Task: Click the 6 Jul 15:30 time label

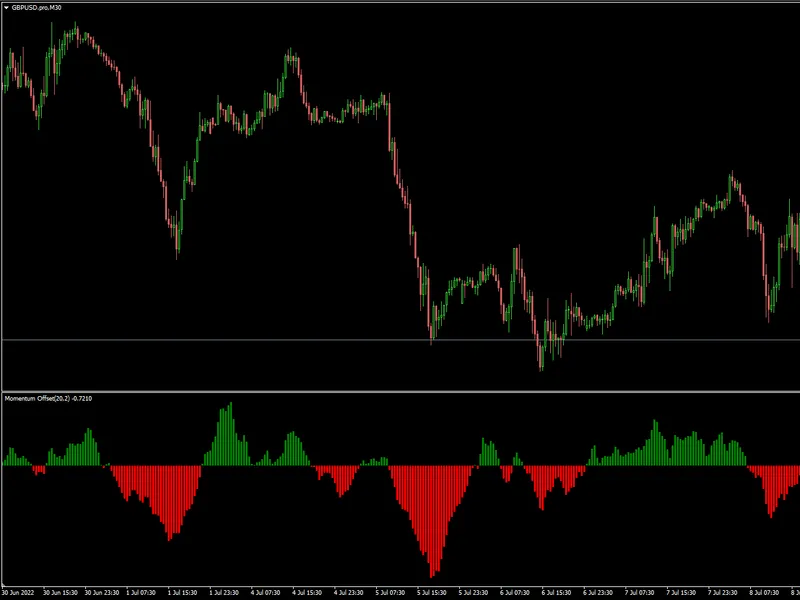Action: click(x=556, y=593)
